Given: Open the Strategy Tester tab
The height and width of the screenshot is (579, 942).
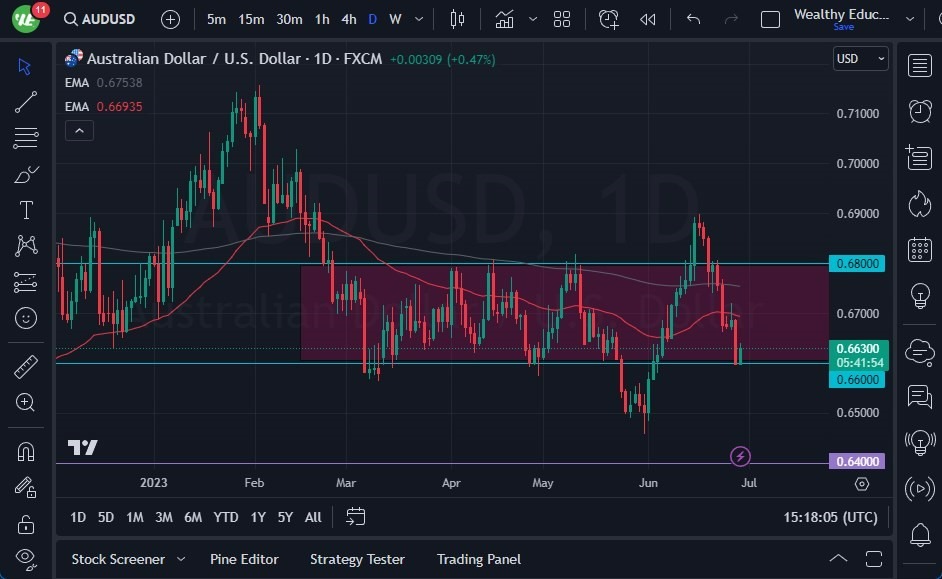Looking at the screenshot, I should (357, 559).
